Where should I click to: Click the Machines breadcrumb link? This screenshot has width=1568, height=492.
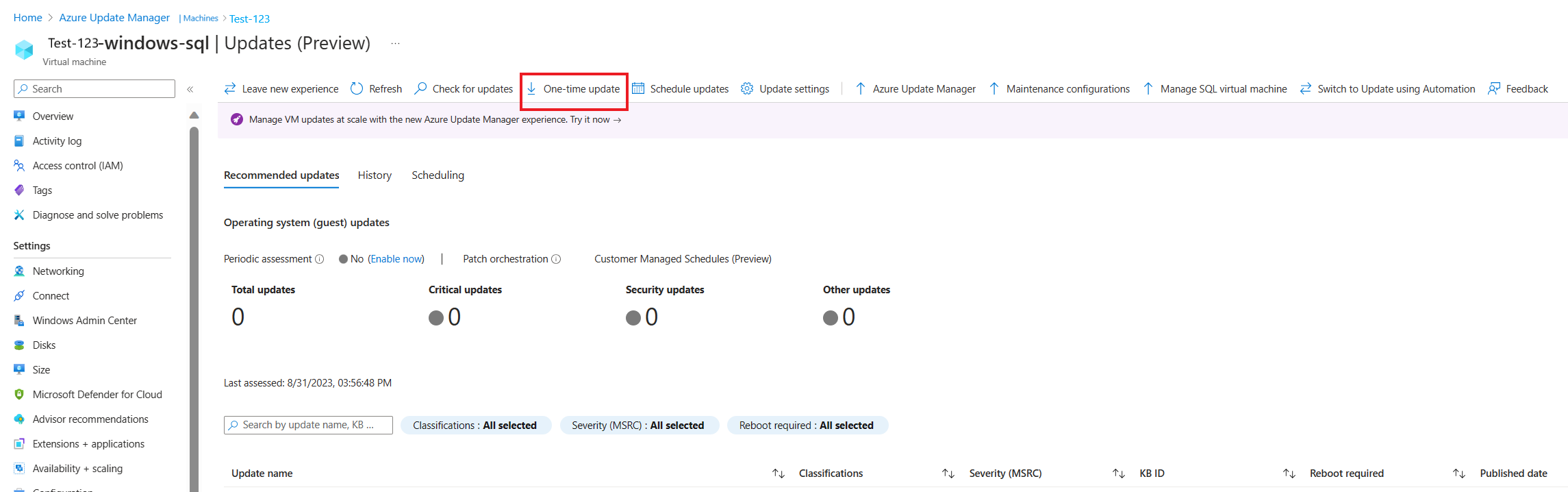(201, 19)
